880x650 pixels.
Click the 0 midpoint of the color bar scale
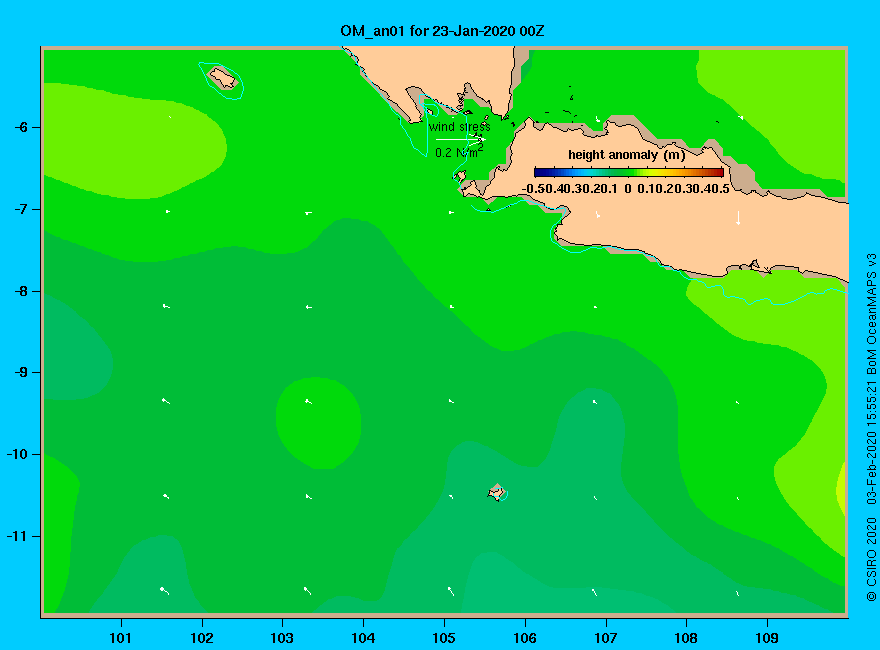coord(628,189)
